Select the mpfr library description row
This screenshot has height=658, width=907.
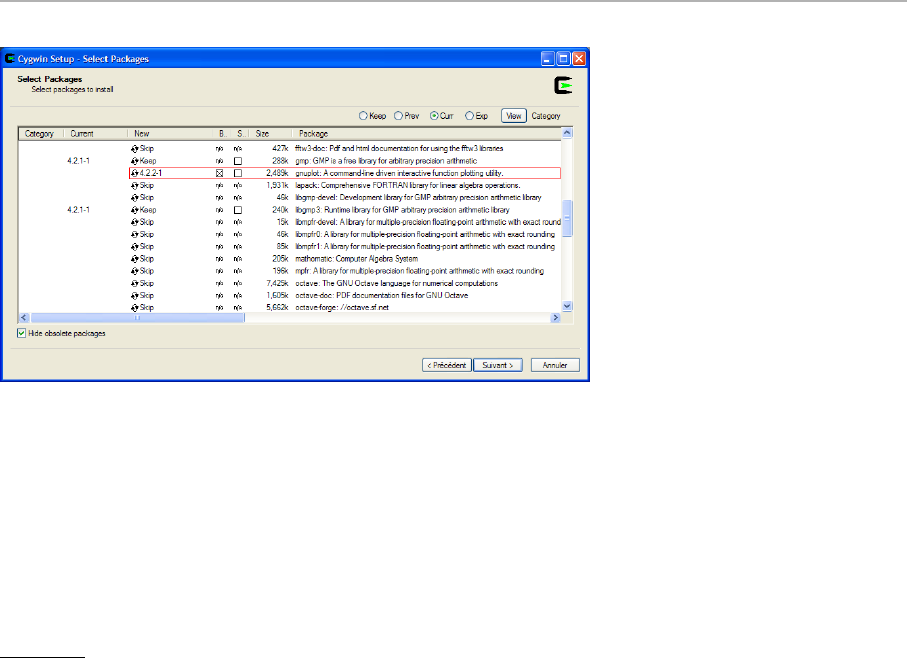(419, 271)
